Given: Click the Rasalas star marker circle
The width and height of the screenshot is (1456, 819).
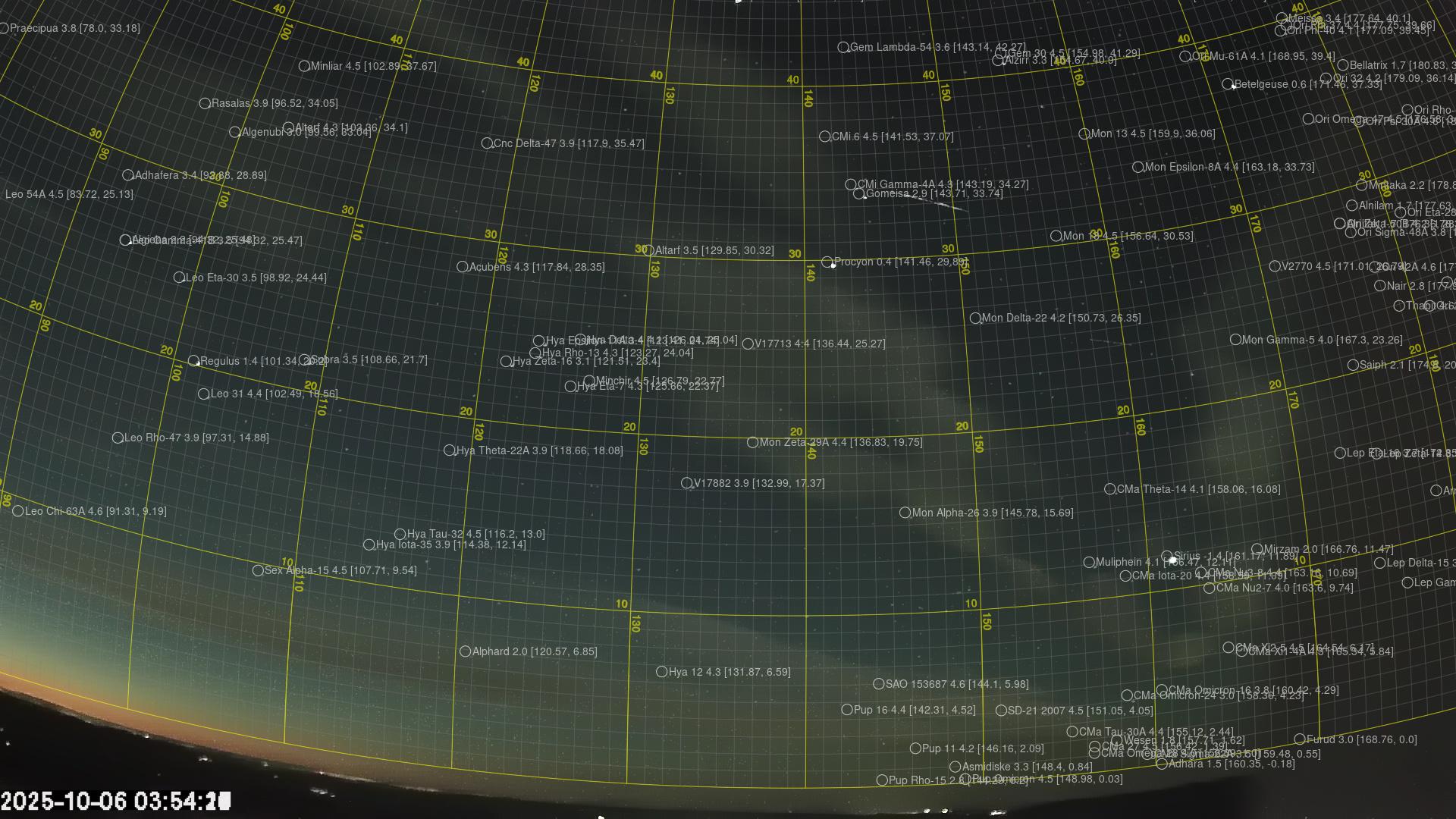Looking at the screenshot, I should [x=205, y=103].
